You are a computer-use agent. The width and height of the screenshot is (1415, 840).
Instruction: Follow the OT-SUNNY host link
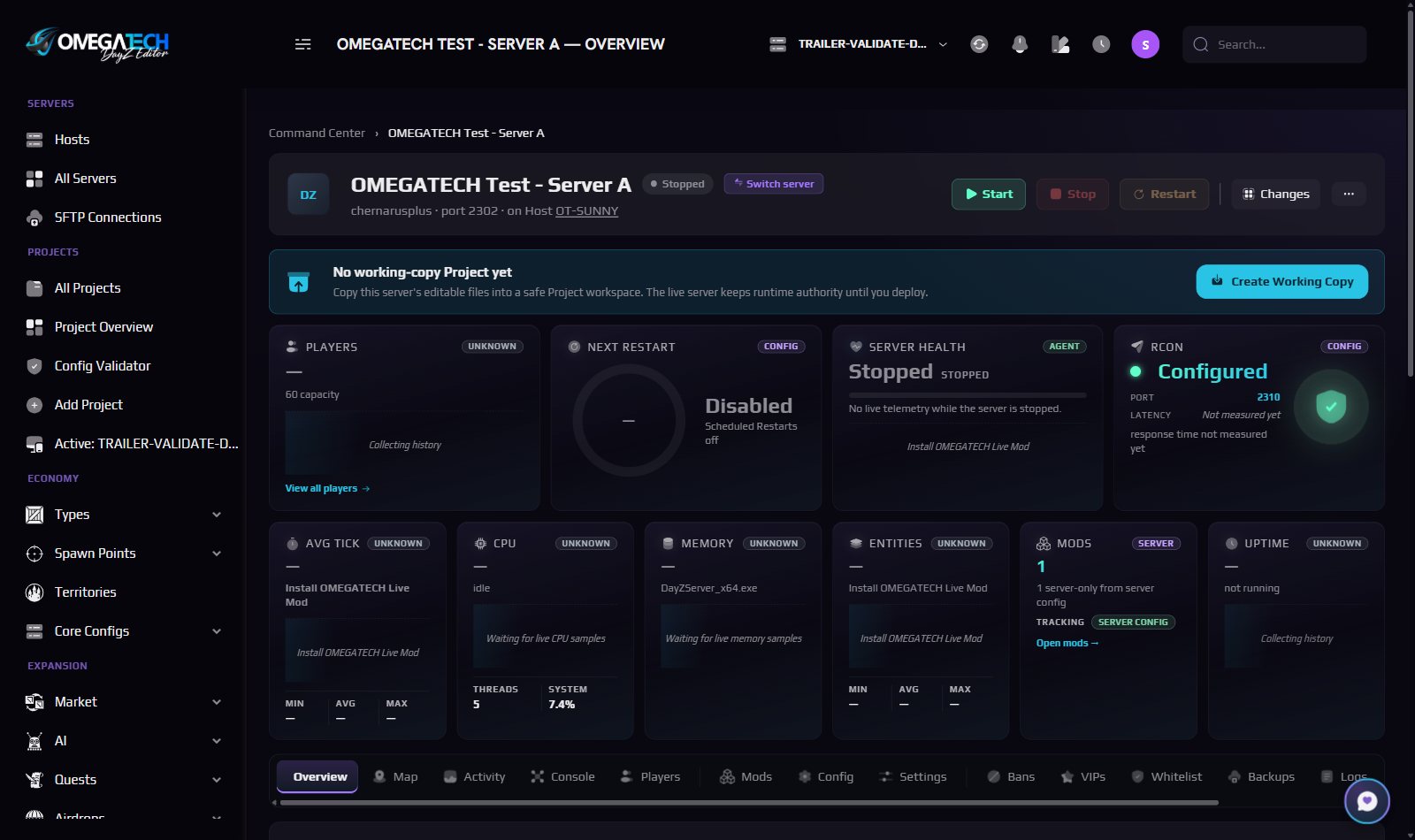[586, 211]
